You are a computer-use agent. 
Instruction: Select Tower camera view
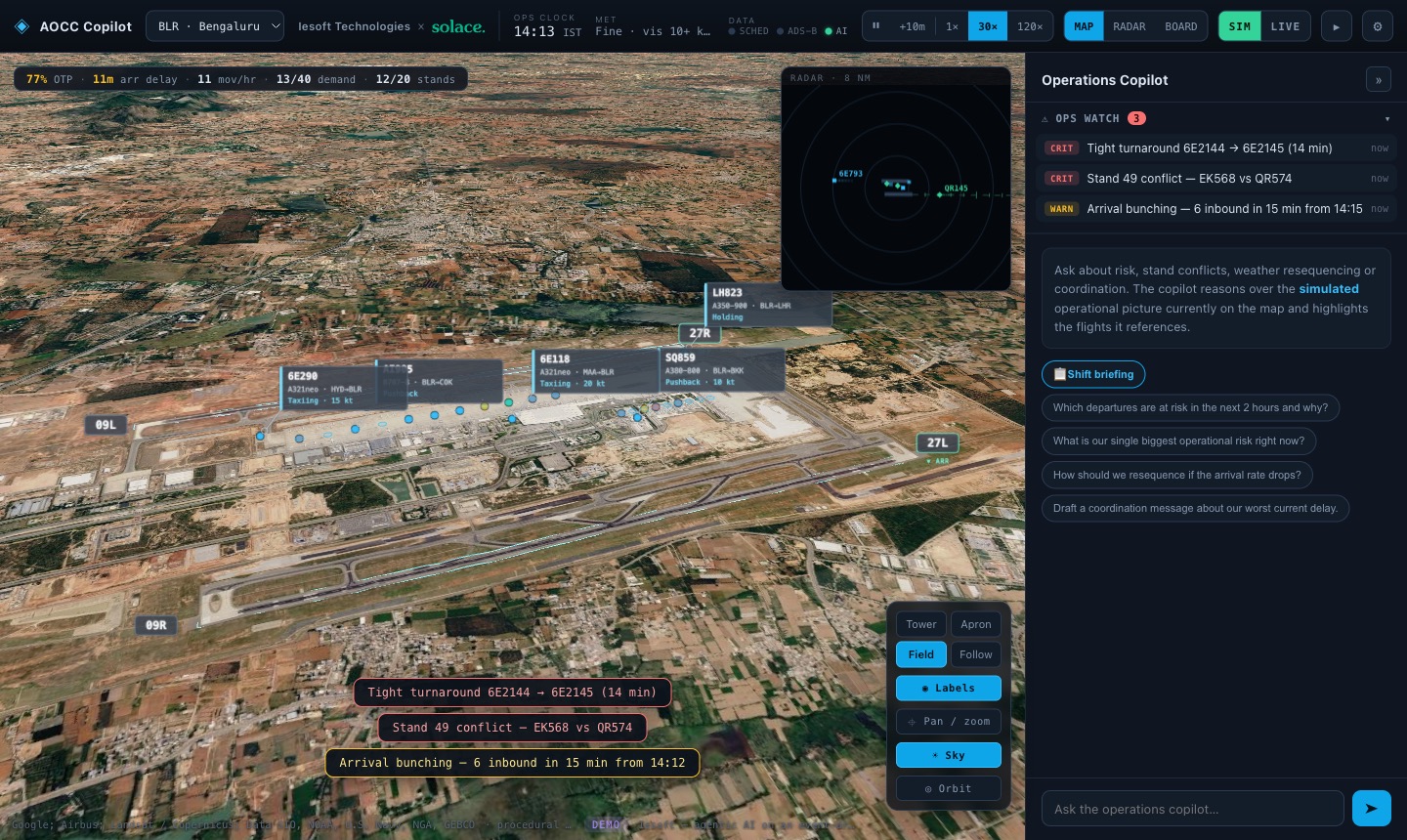coord(920,624)
